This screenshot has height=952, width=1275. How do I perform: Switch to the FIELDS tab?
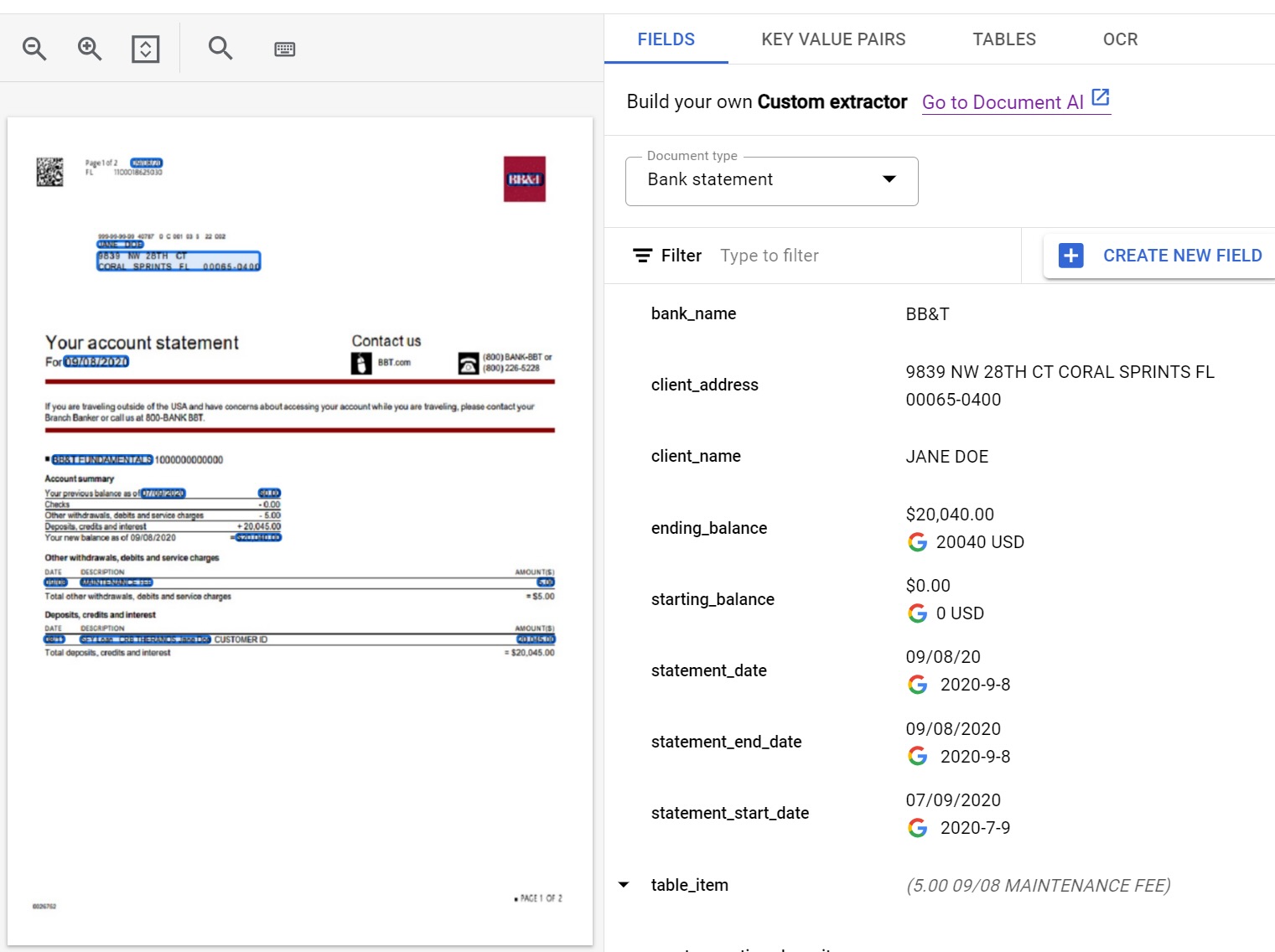[666, 39]
